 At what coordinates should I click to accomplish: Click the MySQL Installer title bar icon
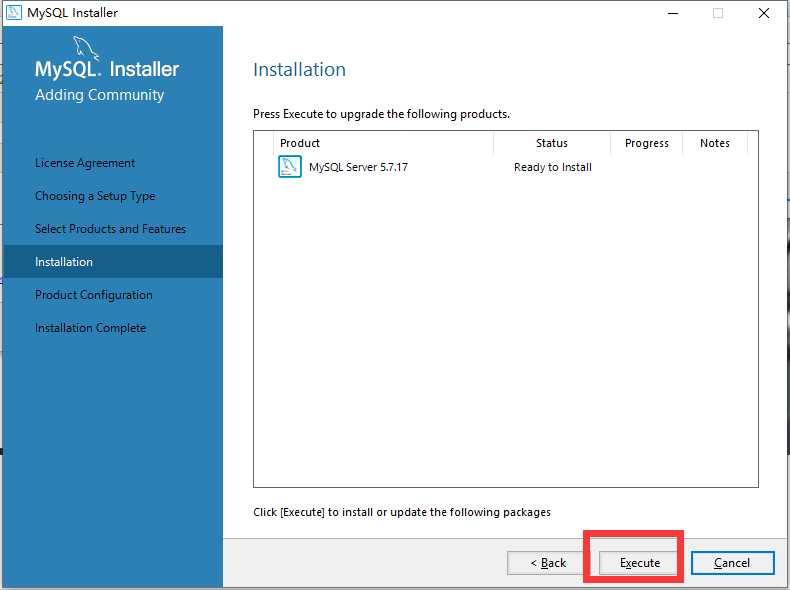[x=14, y=13]
